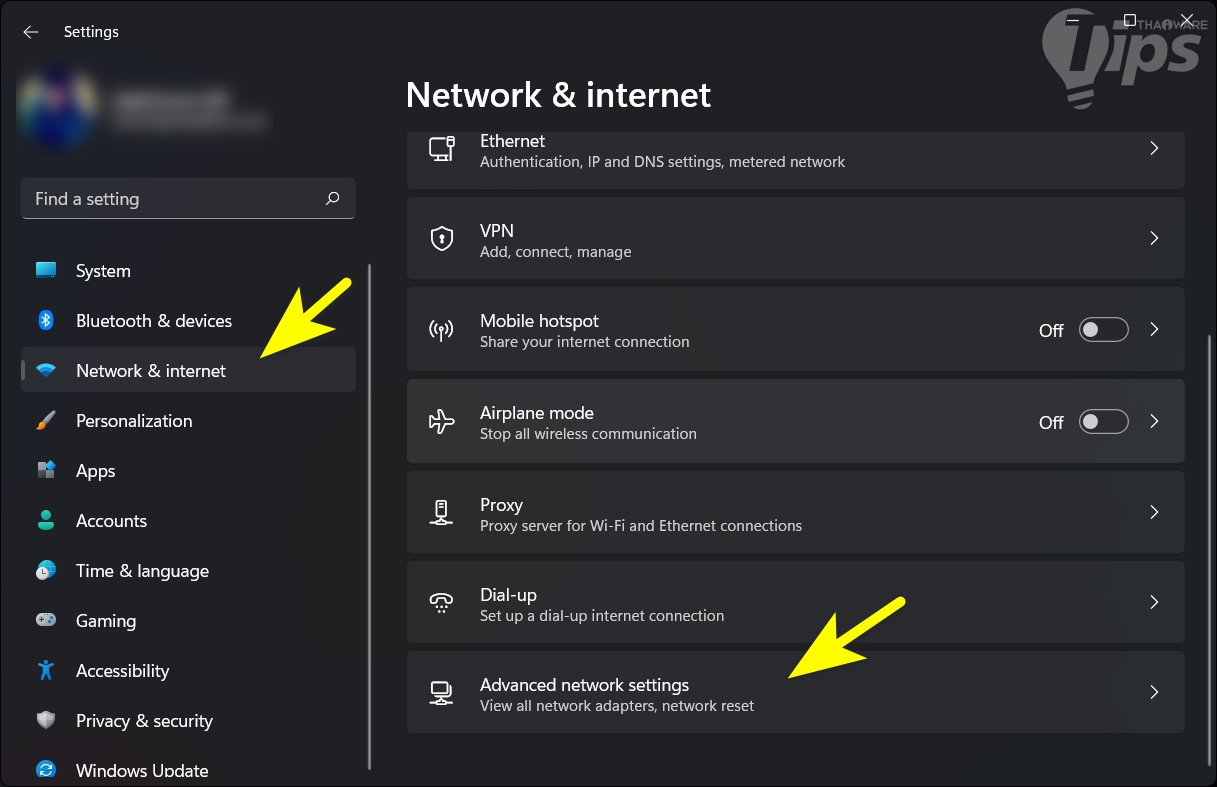Viewport: 1217px width, 787px height.
Task: Expand Advanced network settings chevron
Action: 1154,692
